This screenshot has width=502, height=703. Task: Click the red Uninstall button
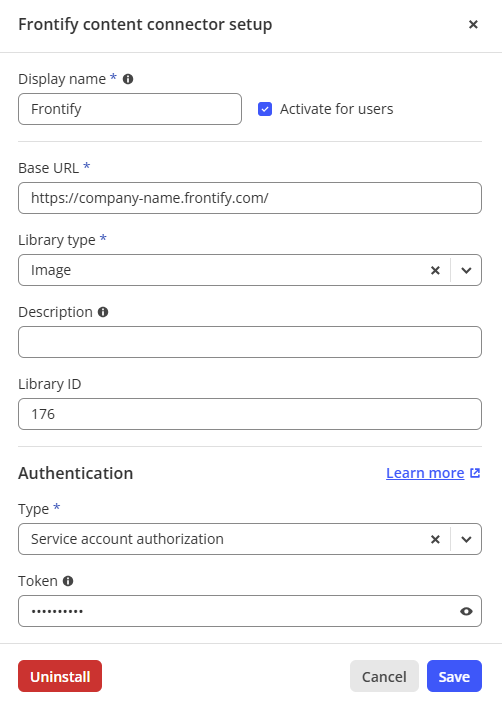pyautogui.click(x=60, y=676)
